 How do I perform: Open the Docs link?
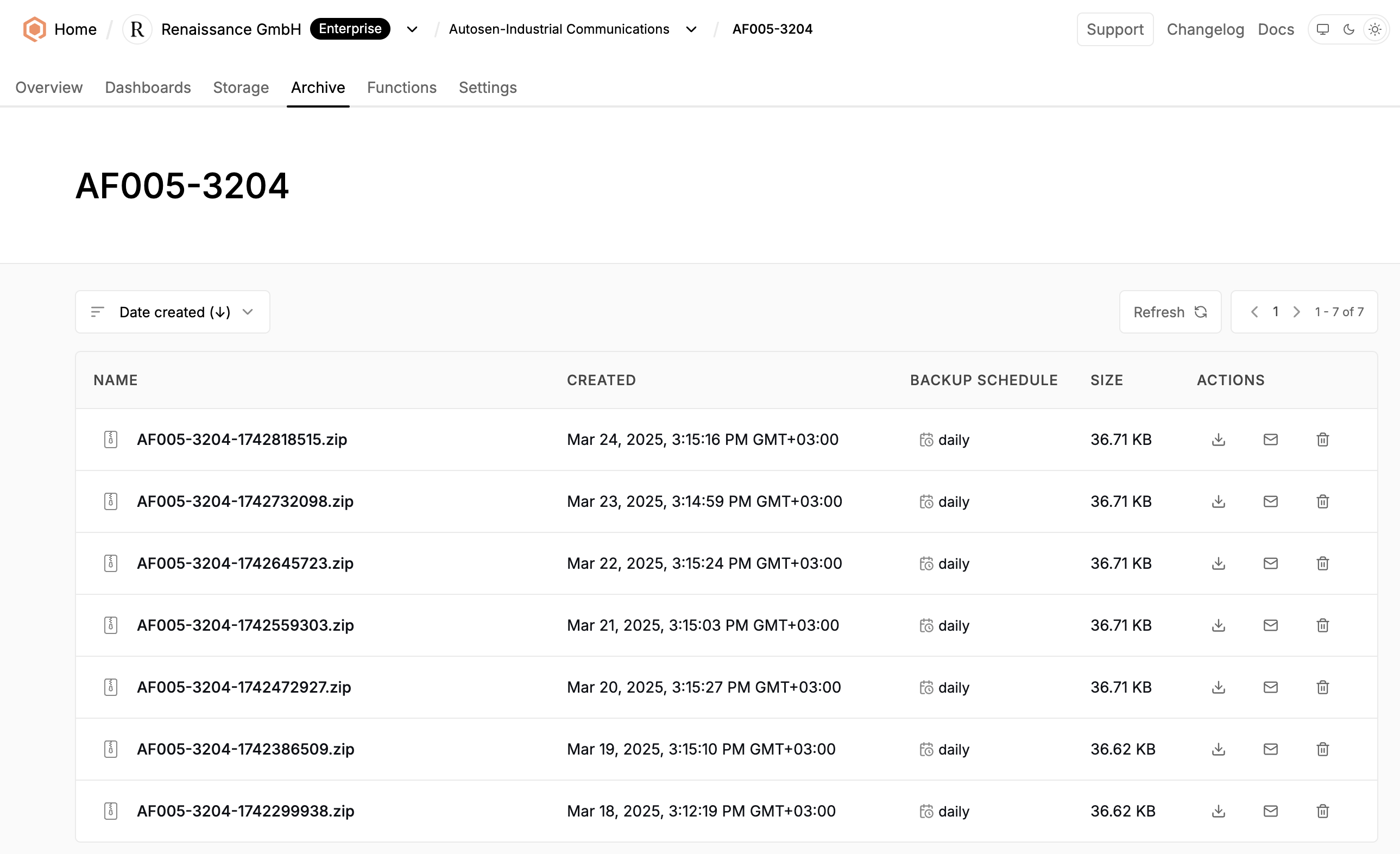(1276, 29)
